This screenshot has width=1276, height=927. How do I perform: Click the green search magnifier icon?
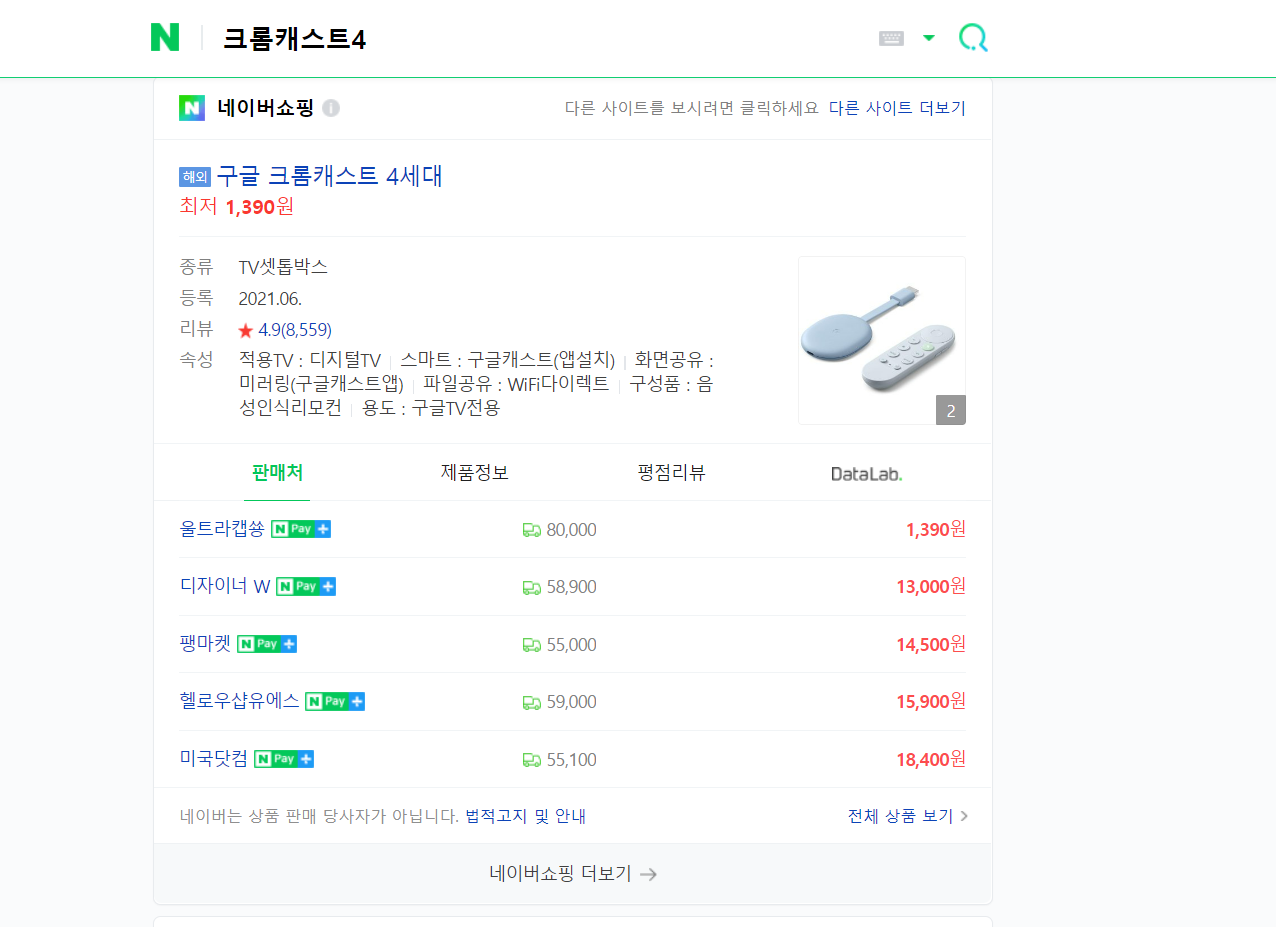[973, 38]
